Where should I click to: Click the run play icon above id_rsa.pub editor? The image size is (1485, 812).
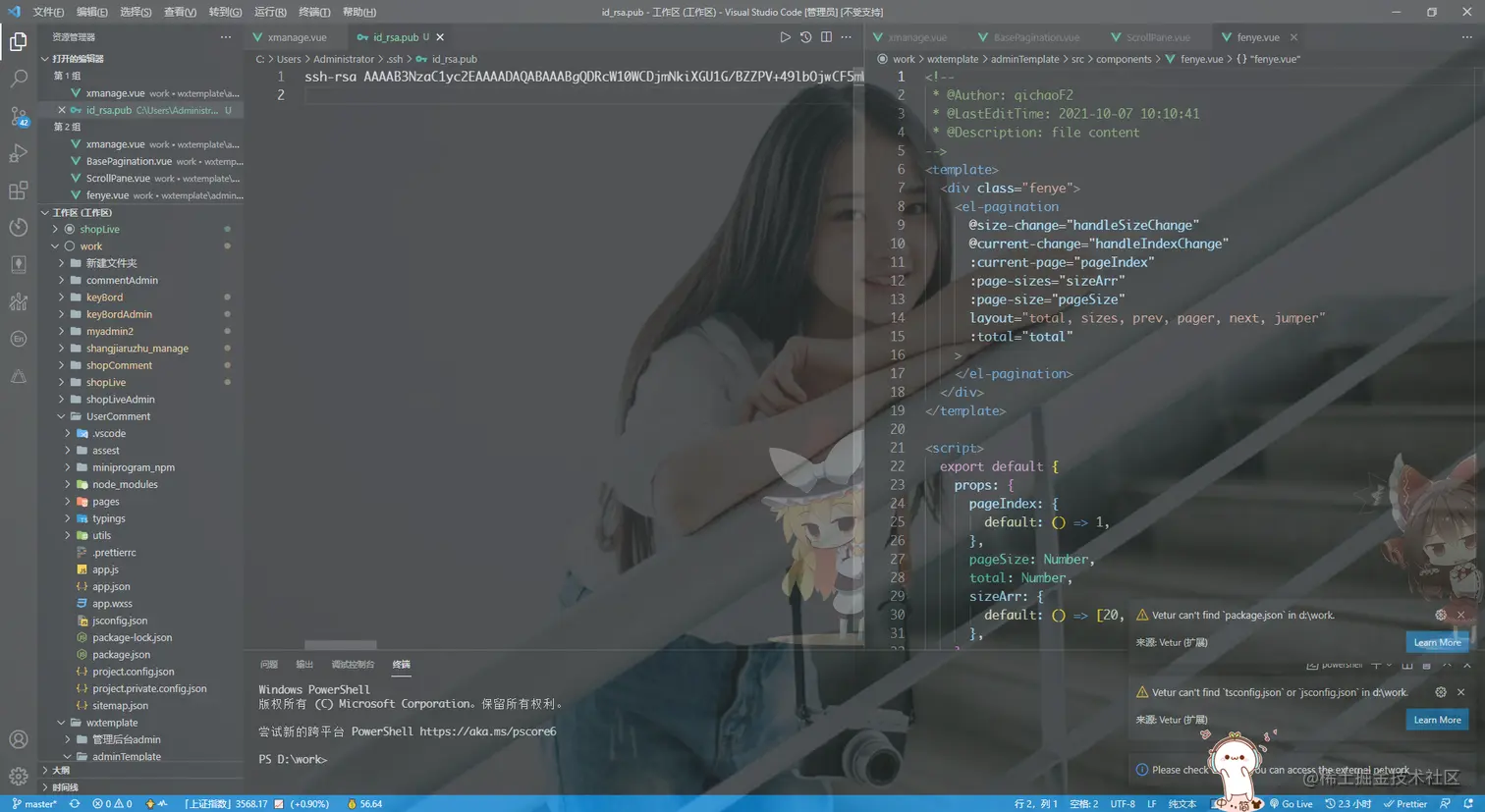(x=785, y=37)
